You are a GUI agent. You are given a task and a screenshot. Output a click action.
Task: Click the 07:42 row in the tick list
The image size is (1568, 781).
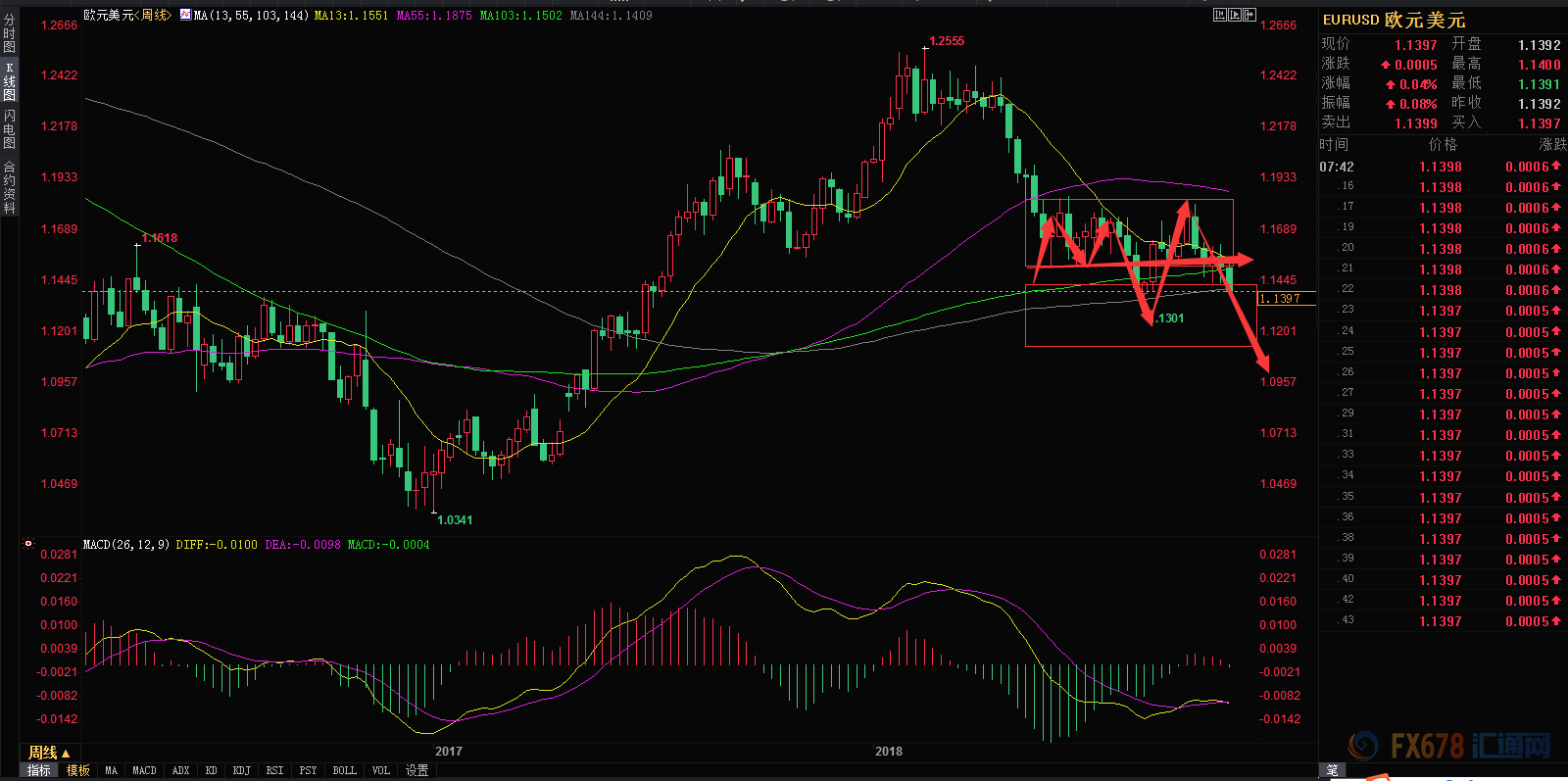(1441, 167)
